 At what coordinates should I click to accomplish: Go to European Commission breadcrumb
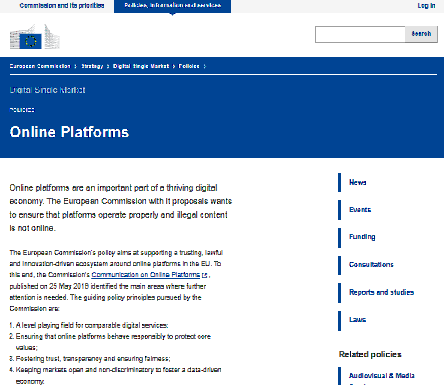tap(40, 66)
